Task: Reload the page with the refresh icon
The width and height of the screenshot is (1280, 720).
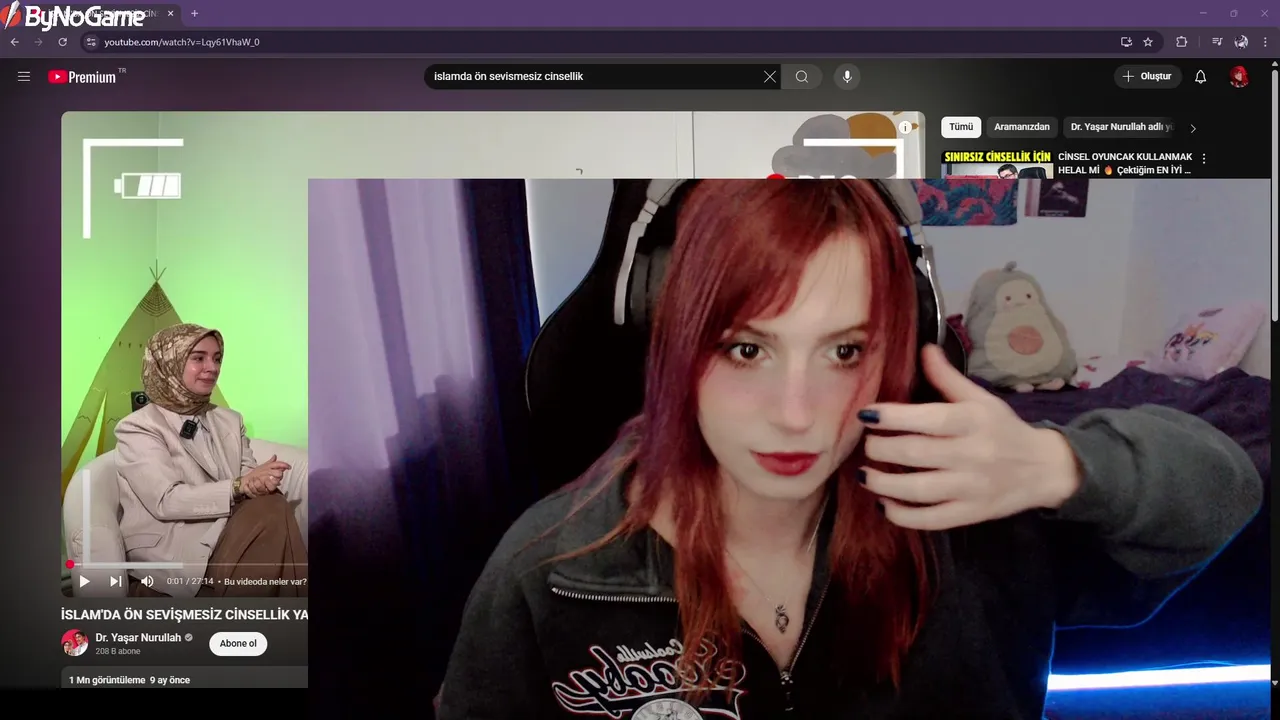Action: [62, 42]
